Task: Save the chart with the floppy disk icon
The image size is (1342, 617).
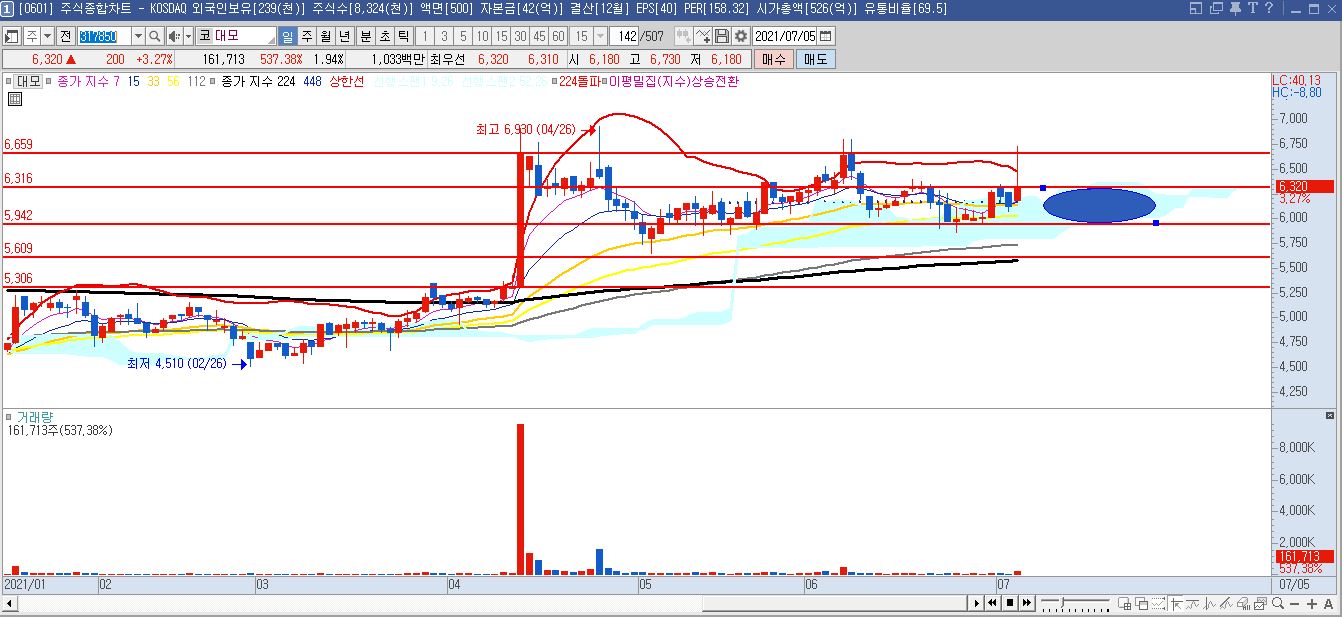Action: click(722, 36)
